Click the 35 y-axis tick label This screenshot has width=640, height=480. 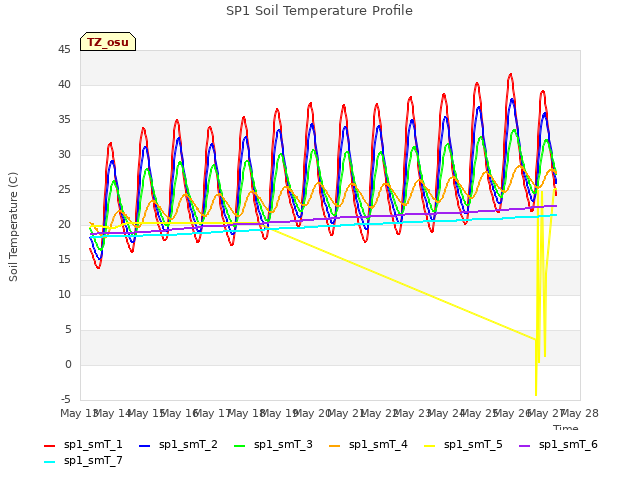pos(64,120)
